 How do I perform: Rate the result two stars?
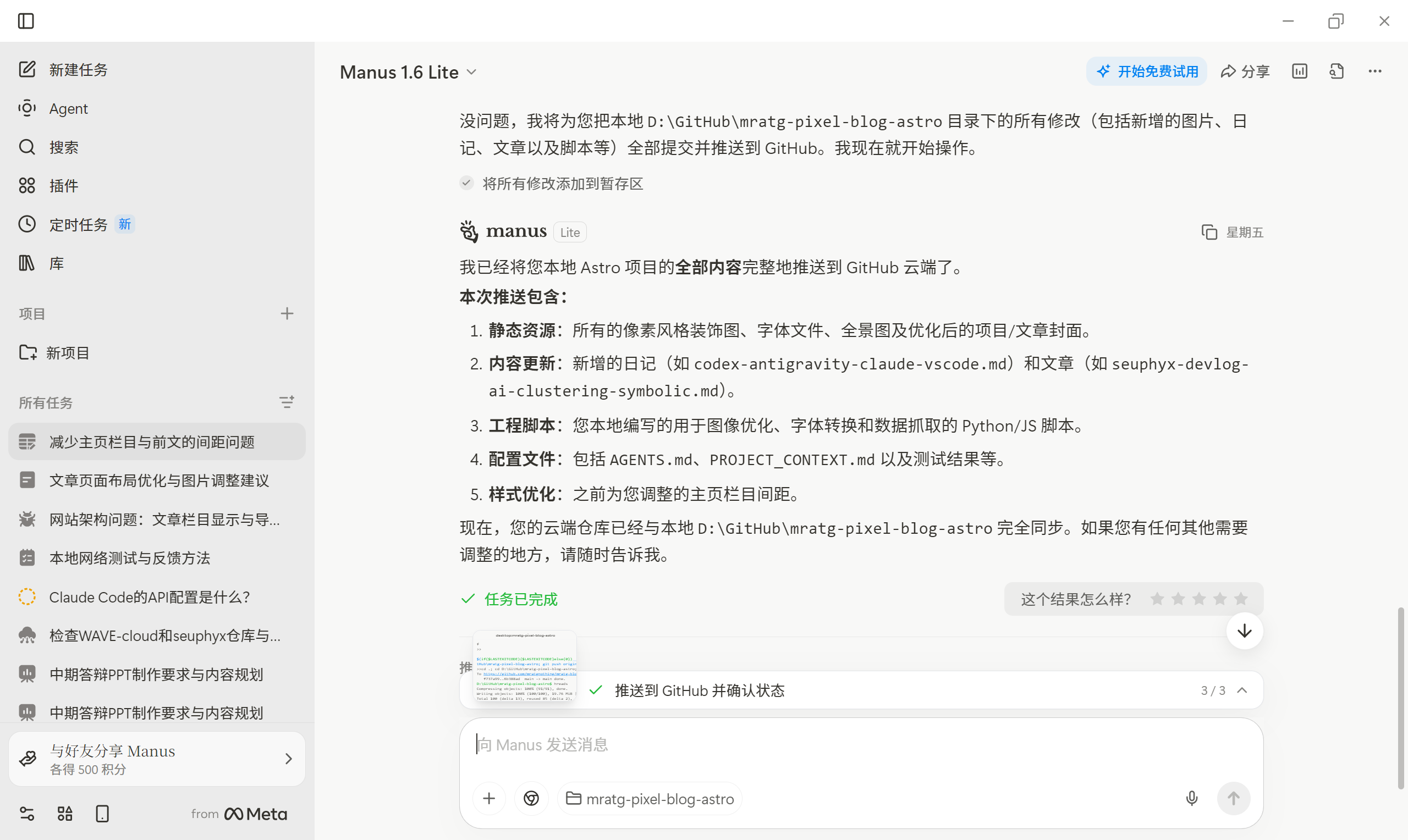tap(1178, 599)
